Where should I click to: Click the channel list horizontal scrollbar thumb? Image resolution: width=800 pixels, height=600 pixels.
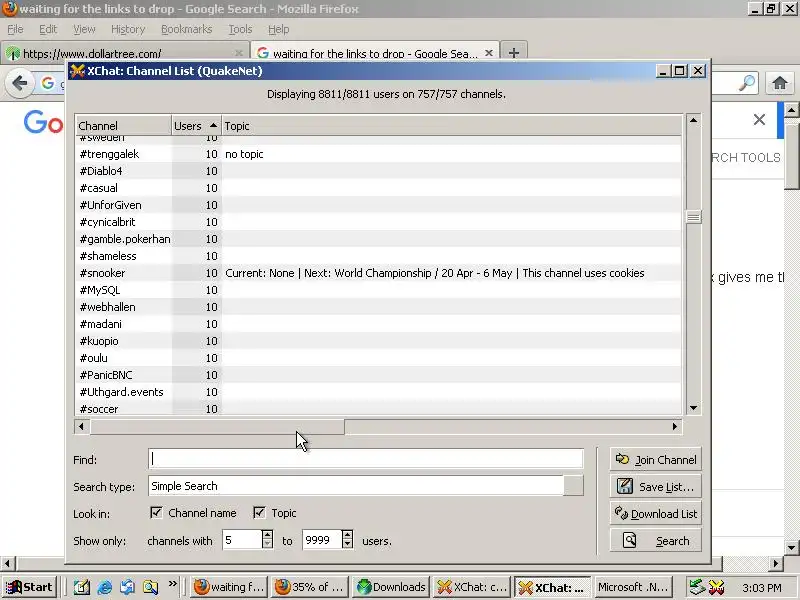tap(217, 426)
